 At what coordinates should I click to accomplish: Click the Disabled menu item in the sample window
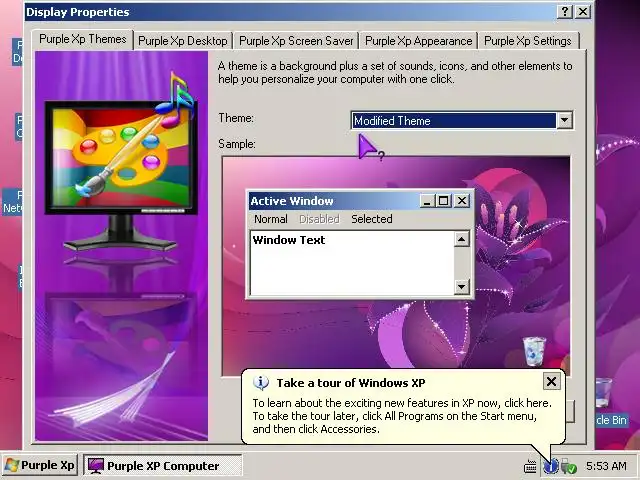(319, 219)
